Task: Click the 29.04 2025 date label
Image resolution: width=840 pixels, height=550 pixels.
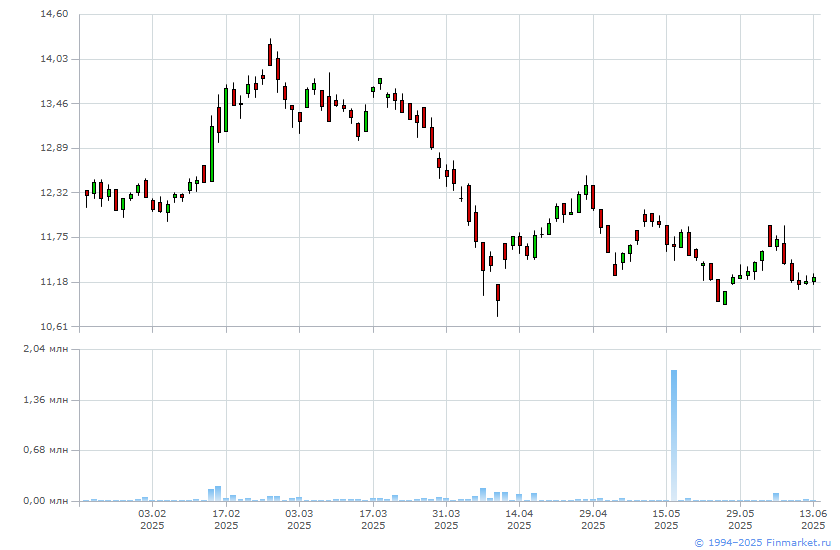Action: [x=593, y=519]
